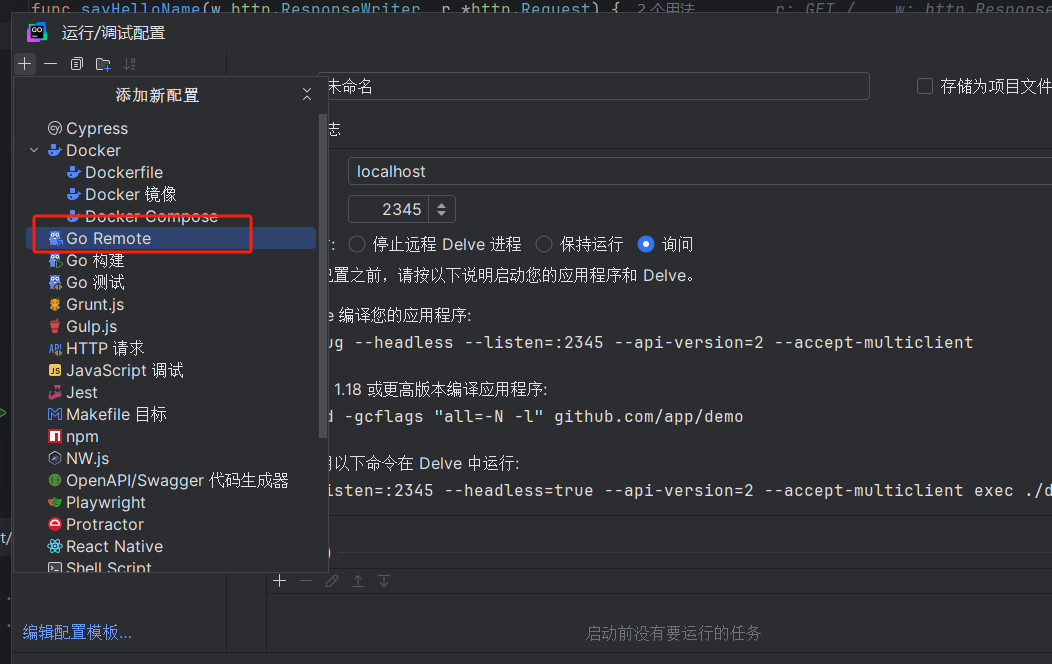Click the Makefile M icon

55,414
